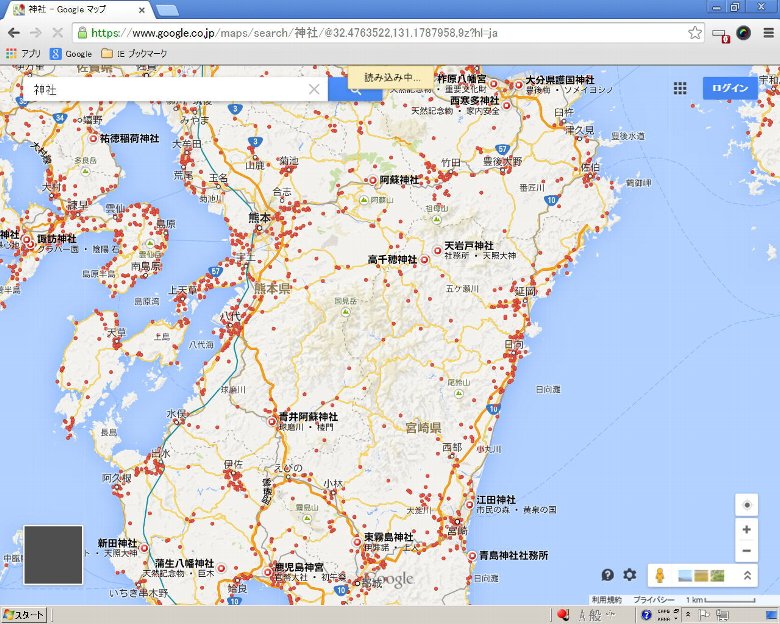
Task: Open the network tray icon
Action: [x=722, y=615]
